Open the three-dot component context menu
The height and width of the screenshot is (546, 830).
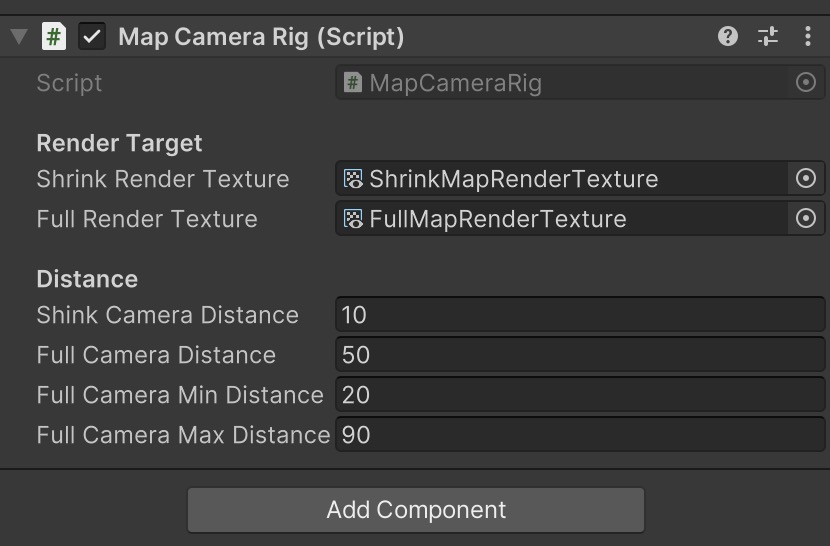click(807, 37)
